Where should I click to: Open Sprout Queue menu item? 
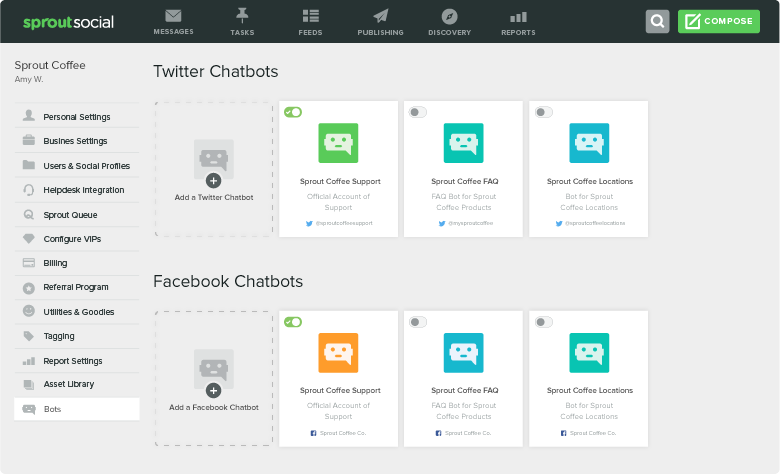click(x=77, y=214)
